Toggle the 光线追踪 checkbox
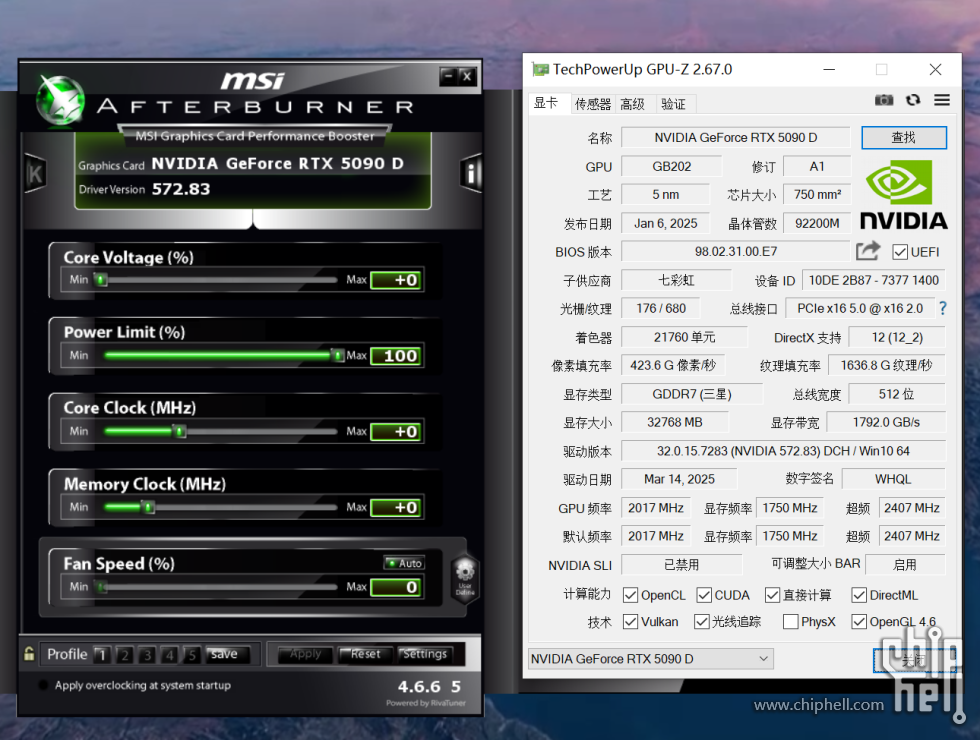This screenshot has width=980, height=740. click(702, 622)
